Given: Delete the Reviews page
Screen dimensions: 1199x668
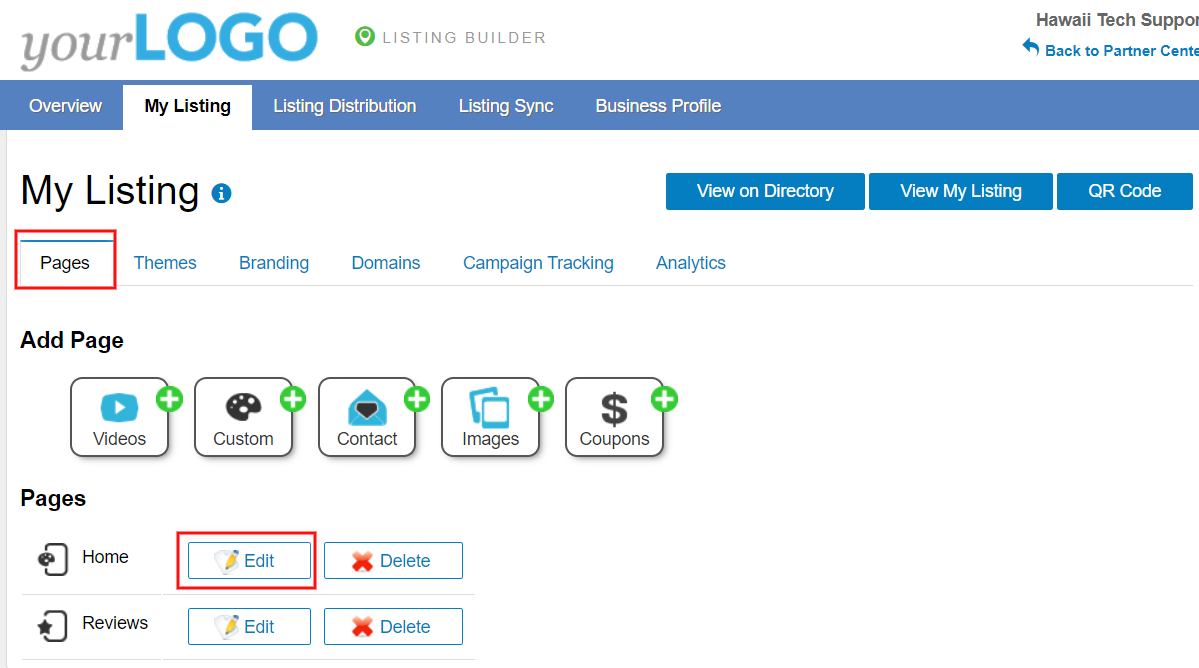Looking at the screenshot, I should (x=393, y=627).
